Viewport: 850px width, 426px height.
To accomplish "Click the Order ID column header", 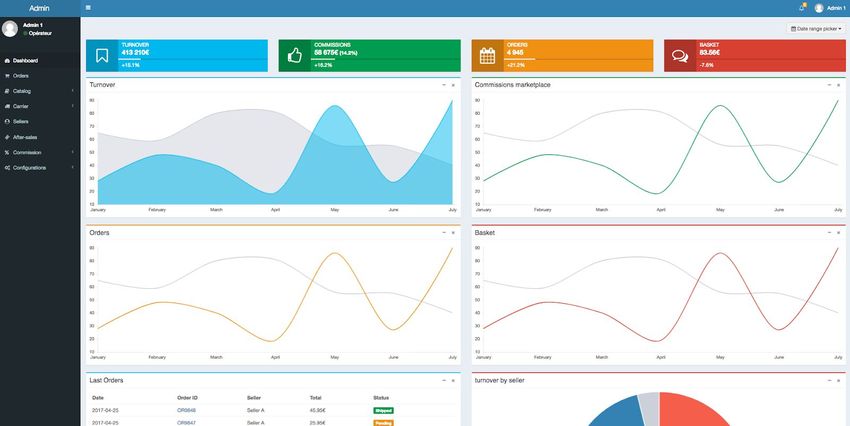I will point(187,398).
